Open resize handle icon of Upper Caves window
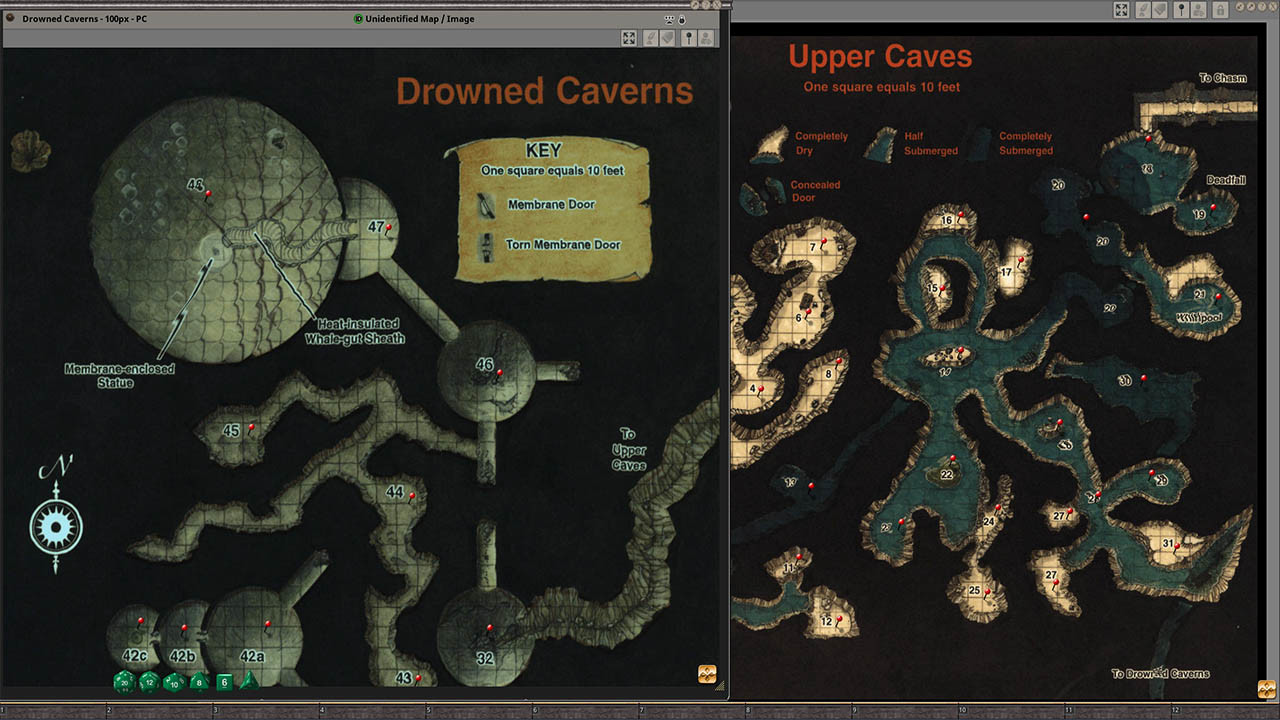This screenshot has width=1280, height=720. click(1267, 689)
